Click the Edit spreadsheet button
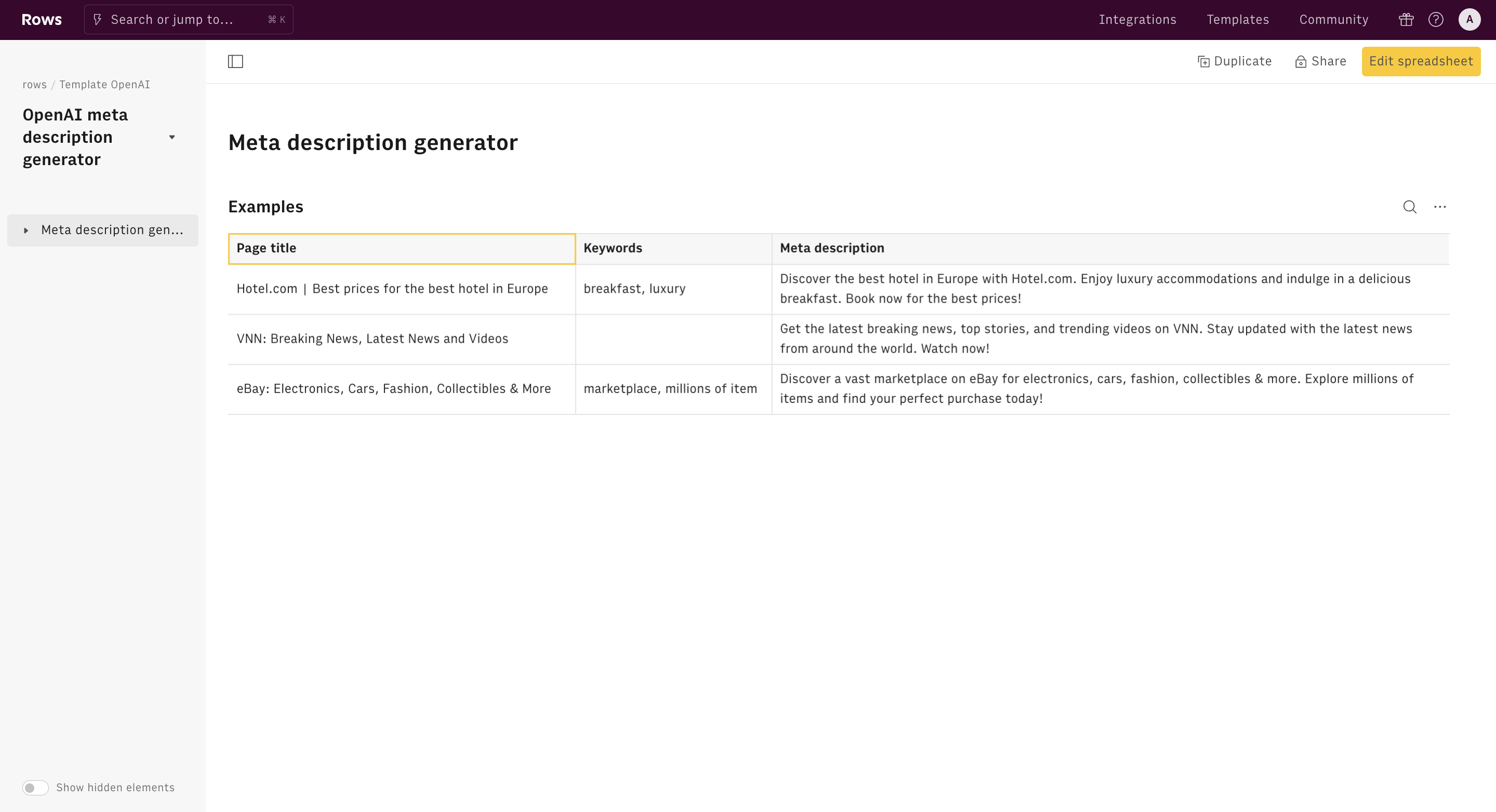This screenshot has height=812, width=1496. [x=1421, y=61]
